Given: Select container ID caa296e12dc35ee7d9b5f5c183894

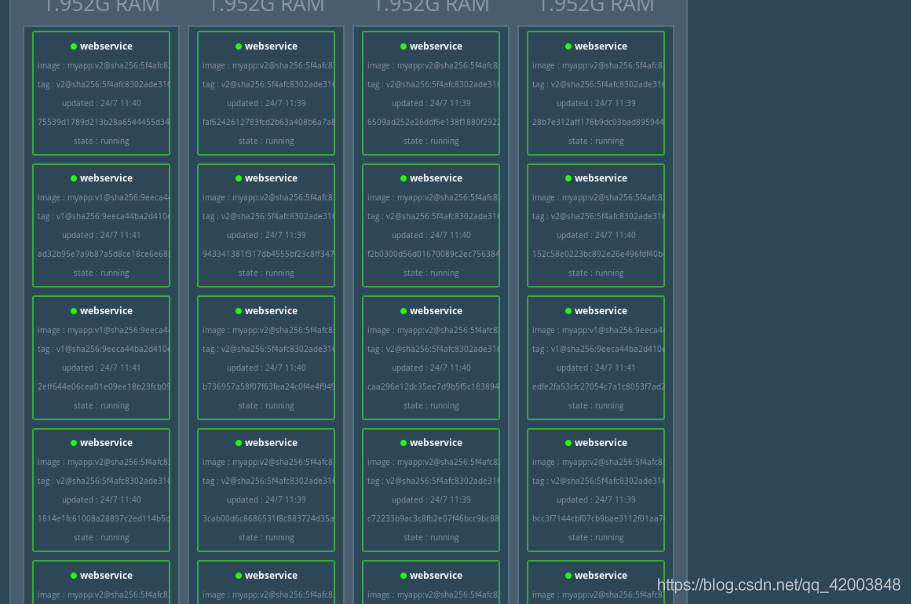Looking at the screenshot, I should tap(433, 386).
